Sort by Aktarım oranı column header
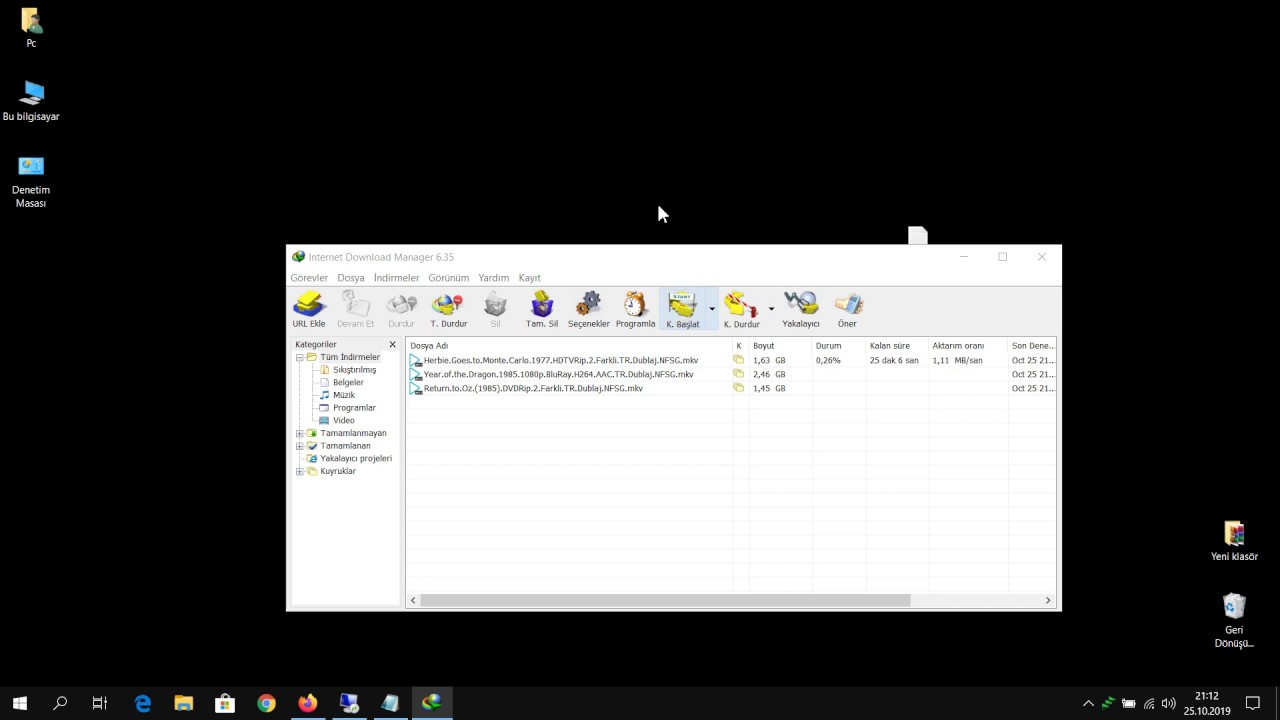The height and width of the screenshot is (720, 1280). point(967,346)
